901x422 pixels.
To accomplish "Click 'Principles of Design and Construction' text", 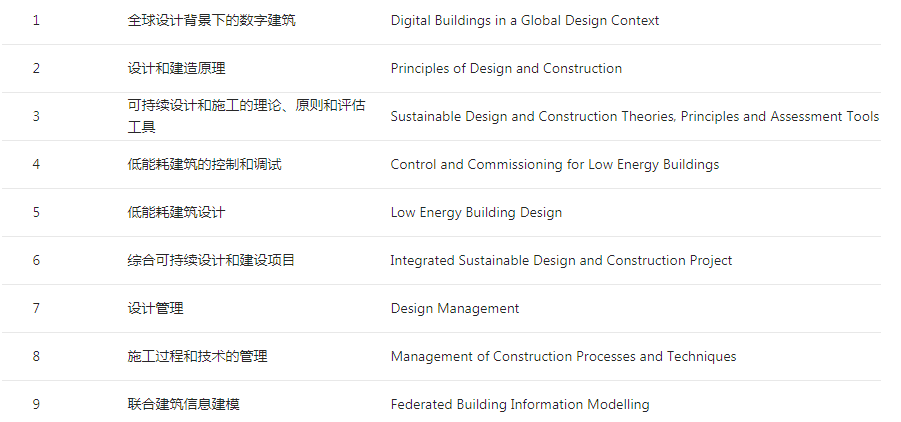I will [x=506, y=69].
